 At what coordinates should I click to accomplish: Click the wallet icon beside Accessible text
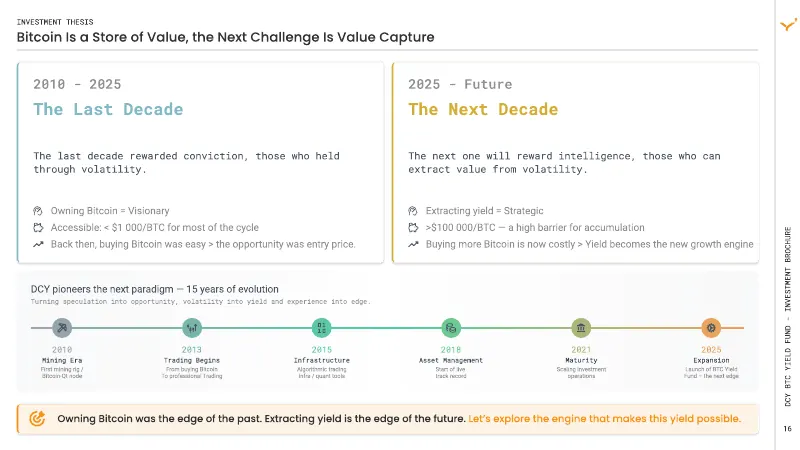pos(38,228)
